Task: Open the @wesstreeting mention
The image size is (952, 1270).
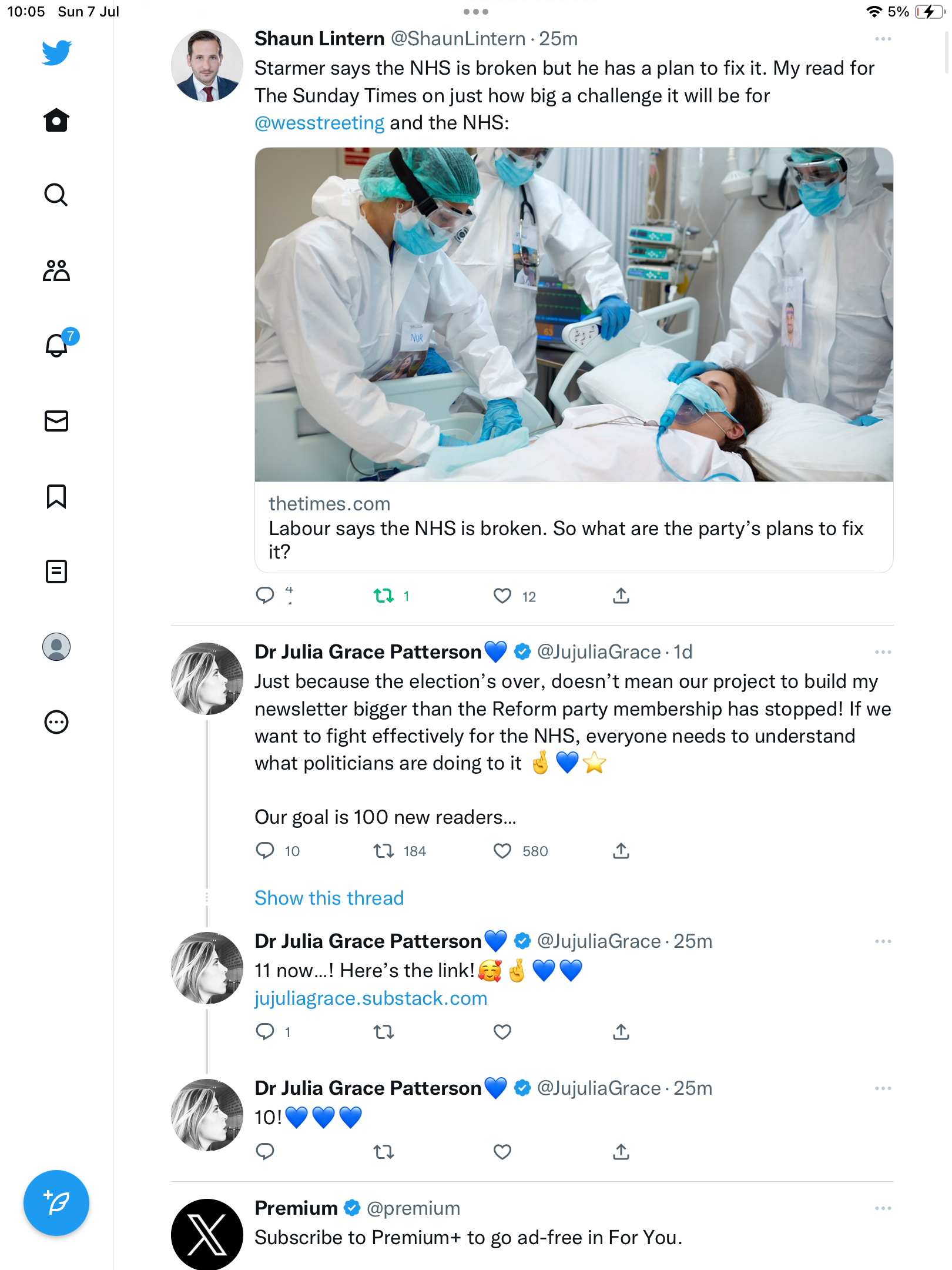Action: click(x=319, y=123)
